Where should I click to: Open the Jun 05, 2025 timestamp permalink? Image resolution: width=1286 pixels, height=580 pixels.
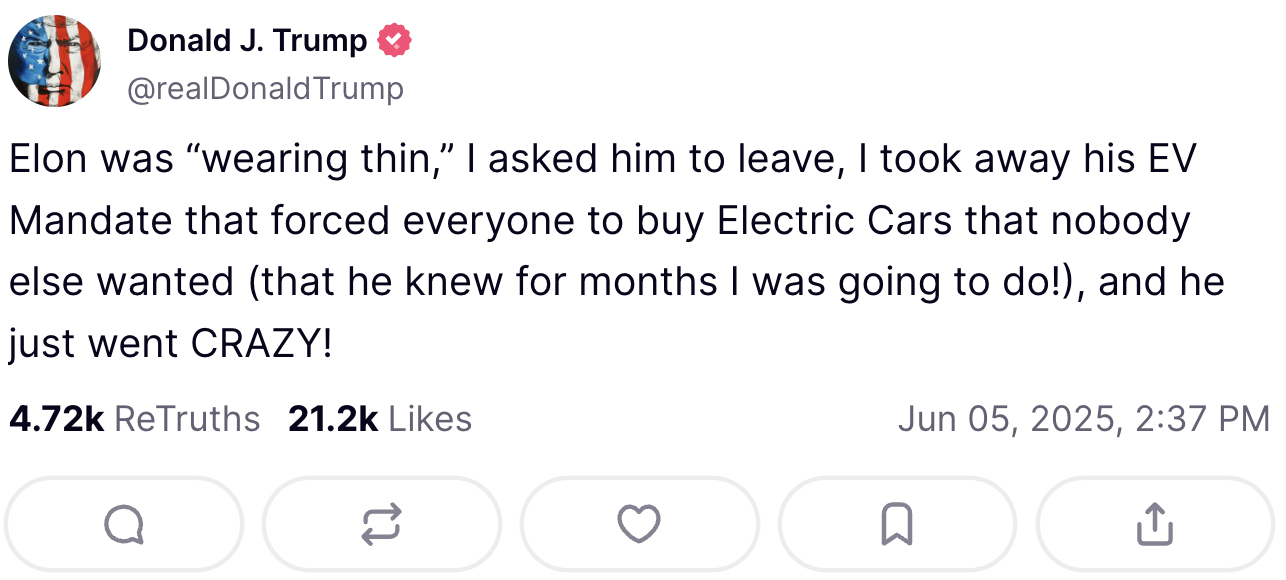pyautogui.click(x=1083, y=418)
